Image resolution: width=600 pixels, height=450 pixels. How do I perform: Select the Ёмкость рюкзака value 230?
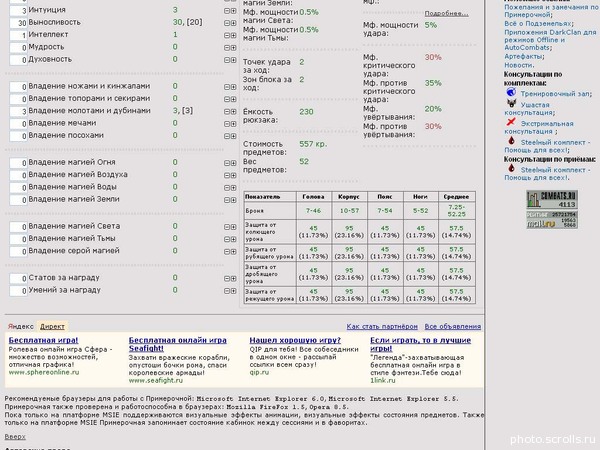(306, 112)
